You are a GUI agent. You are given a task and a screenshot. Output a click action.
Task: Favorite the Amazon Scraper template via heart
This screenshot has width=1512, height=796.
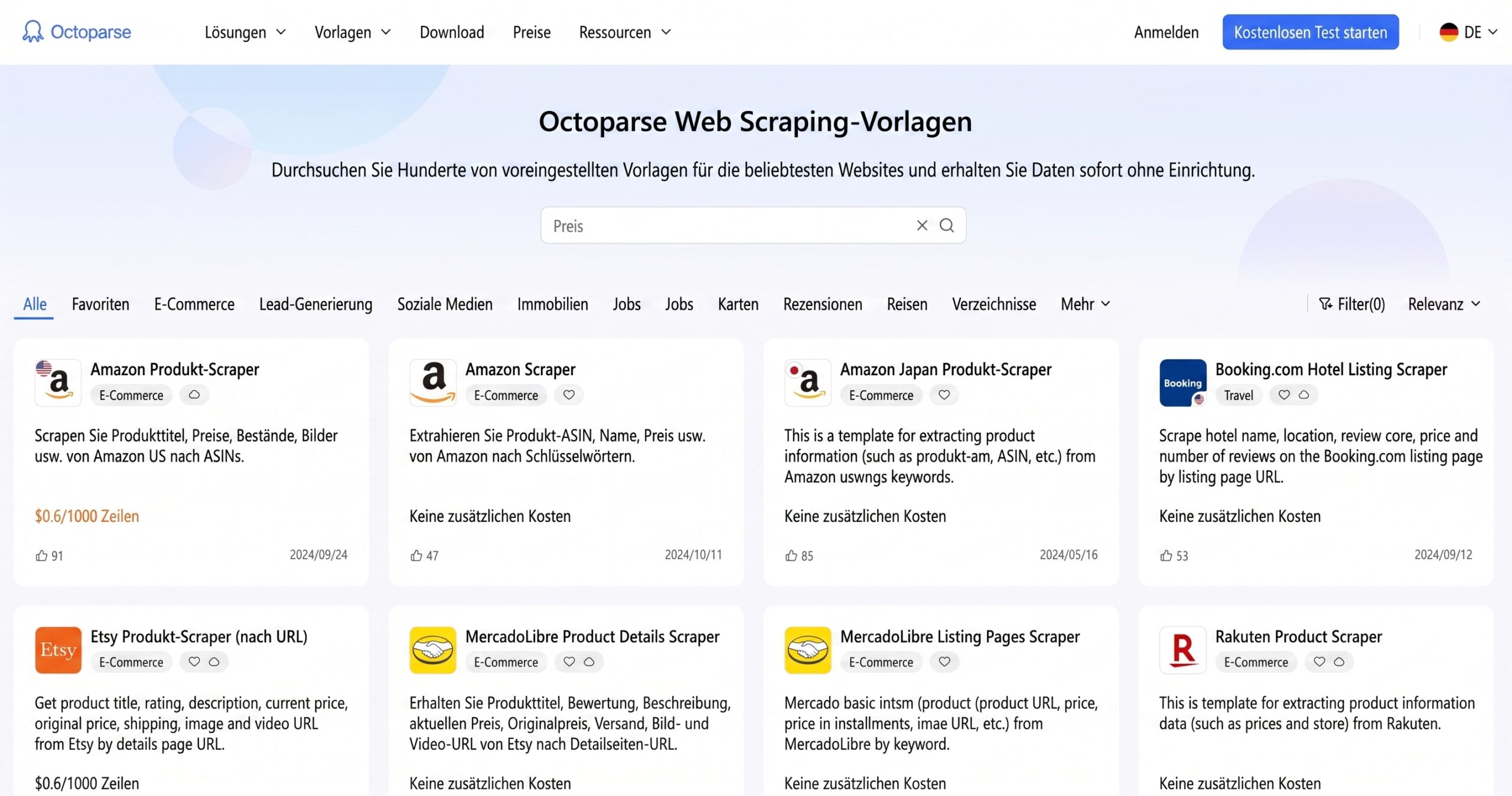[569, 394]
